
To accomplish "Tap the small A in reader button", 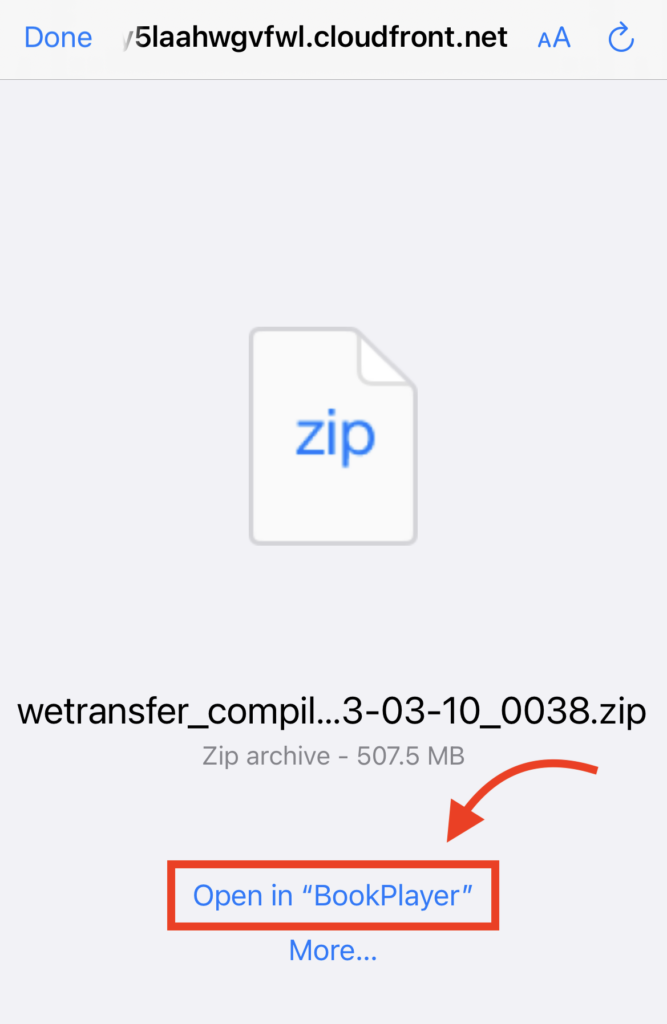I will tap(544, 41).
